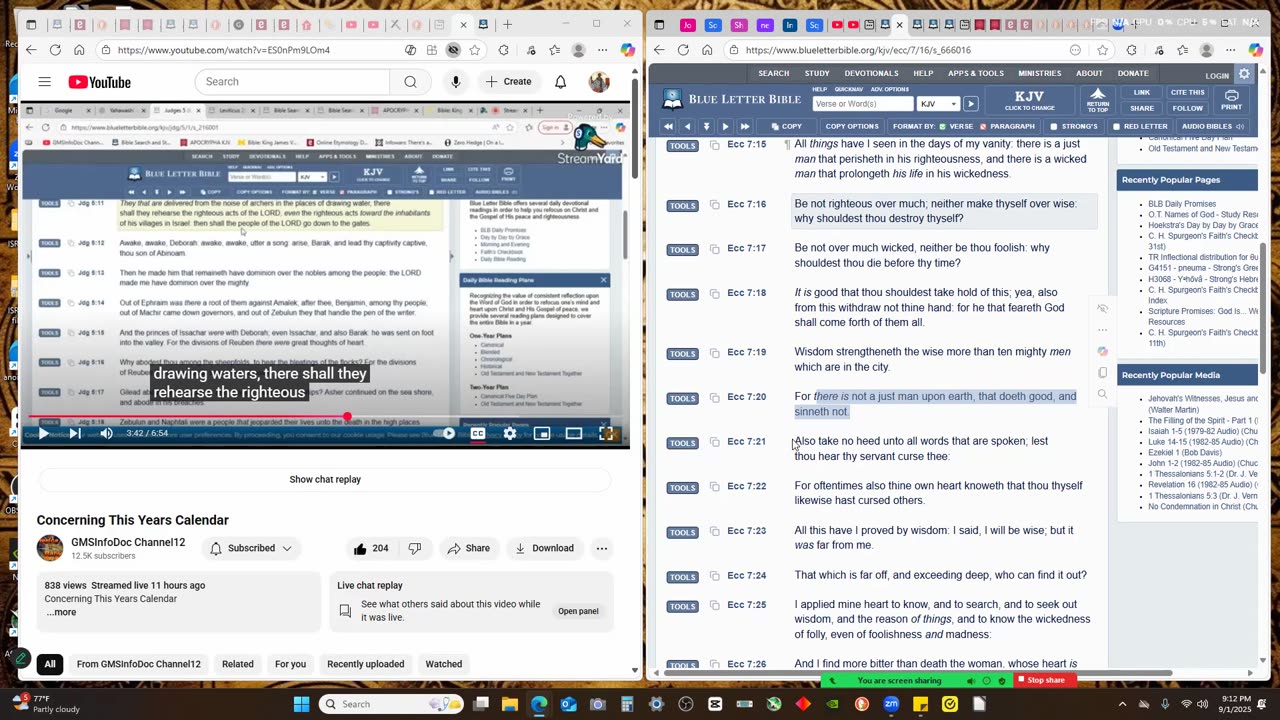Click the Return to Top icon

1098,100
